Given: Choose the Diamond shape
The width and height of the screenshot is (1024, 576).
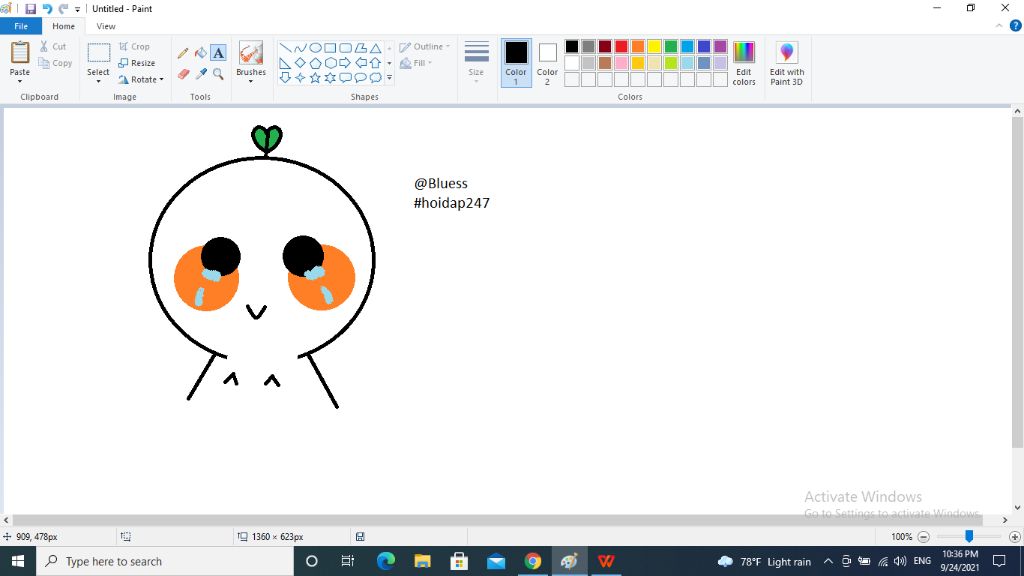Looking at the screenshot, I should 300,63.
